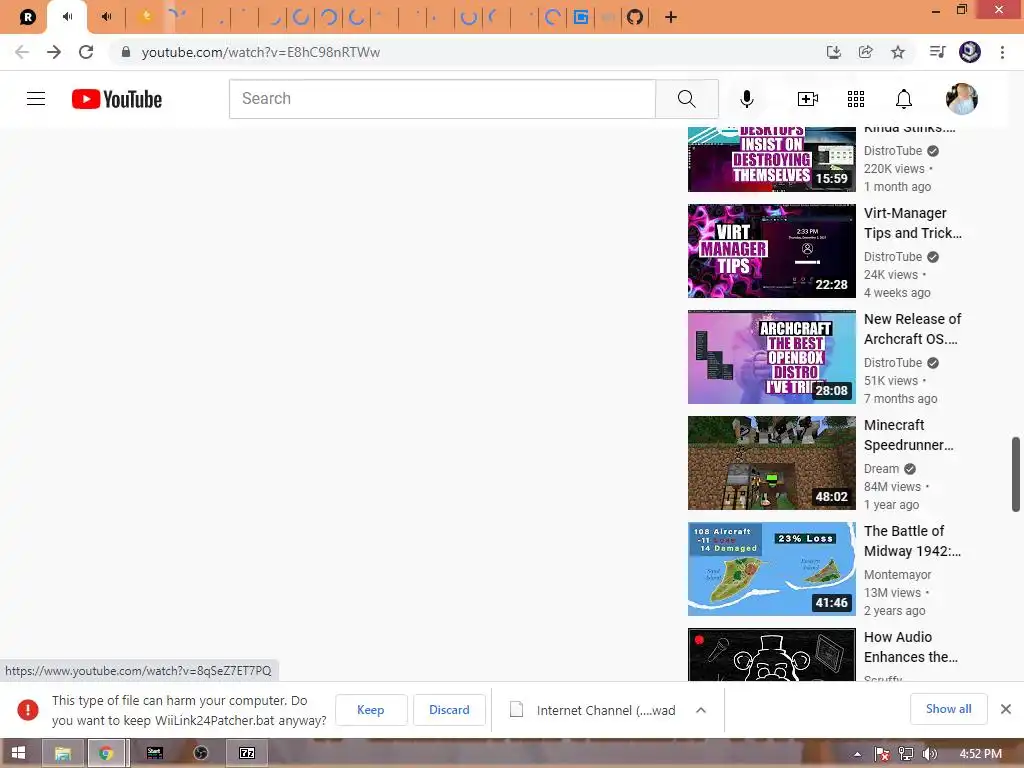Click Show all downloads

(948, 709)
